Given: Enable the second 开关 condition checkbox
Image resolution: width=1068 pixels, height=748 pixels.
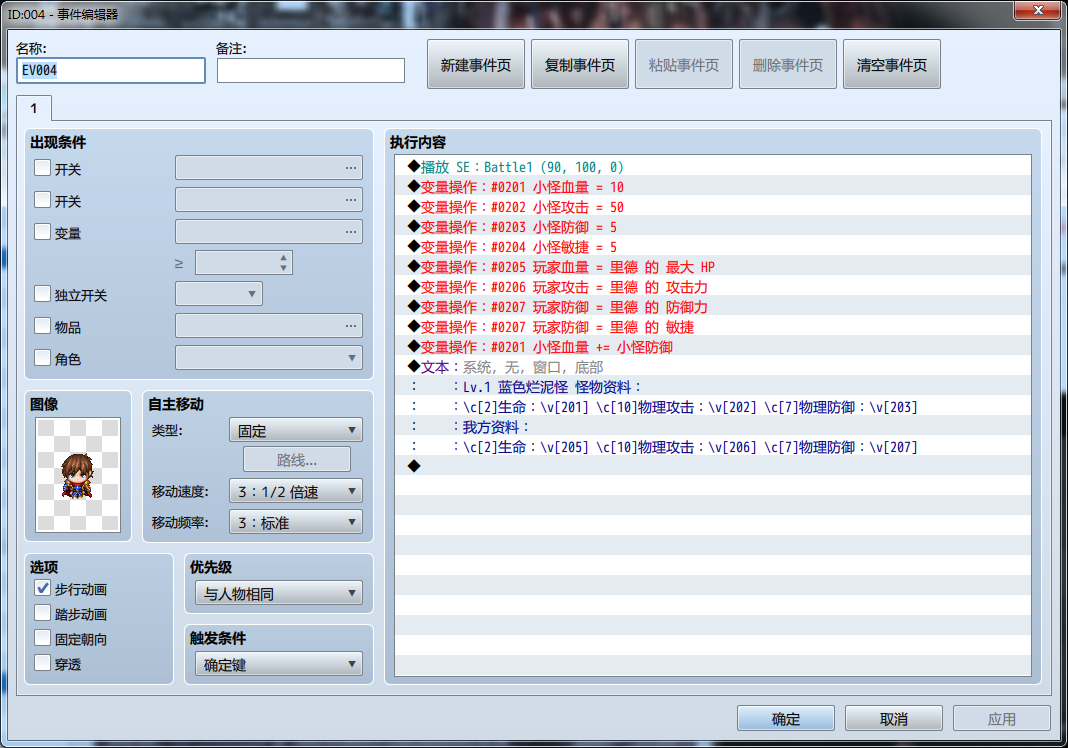Looking at the screenshot, I should click(42, 200).
